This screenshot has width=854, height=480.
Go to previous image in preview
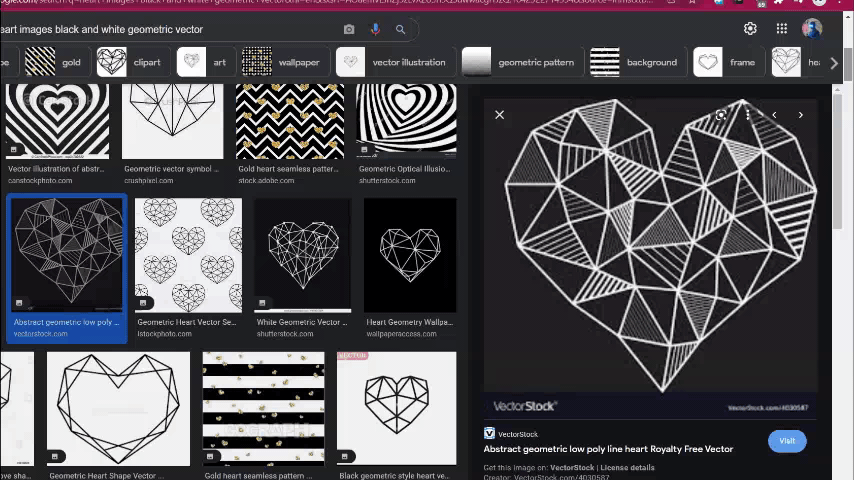coord(774,115)
